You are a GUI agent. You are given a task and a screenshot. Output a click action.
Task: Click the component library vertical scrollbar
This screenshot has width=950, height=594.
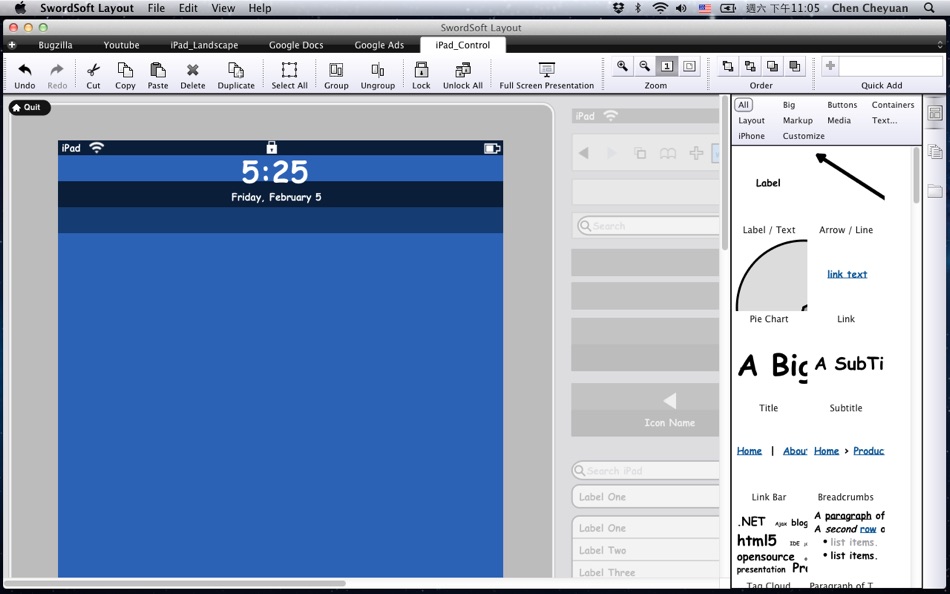916,176
